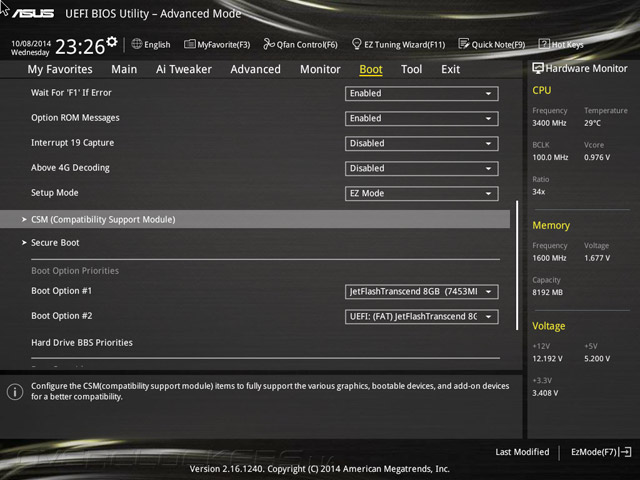Image resolution: width=640 pixels, height=480 pixels.
Task: Switch to the Advanced tab
Action: coord(256,69)
